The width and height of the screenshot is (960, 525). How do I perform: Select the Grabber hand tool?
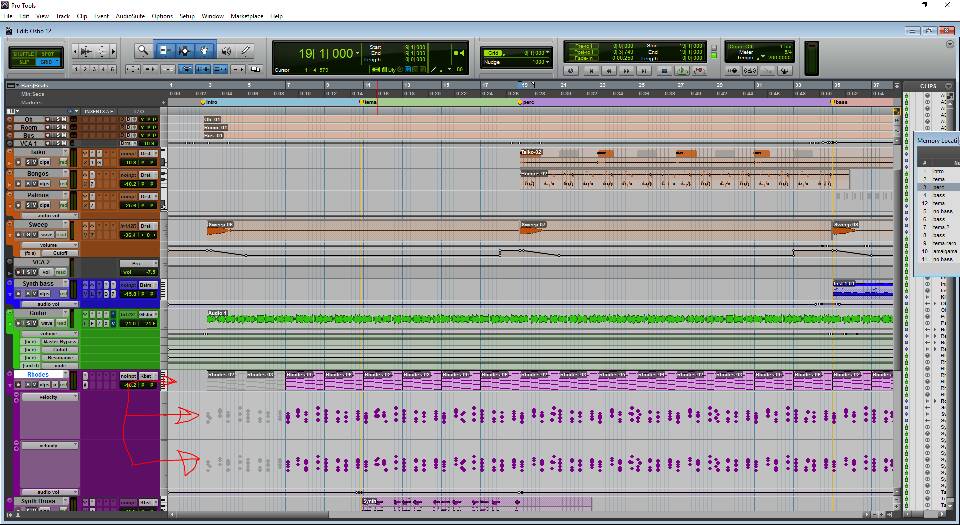(x=205, y=51)
